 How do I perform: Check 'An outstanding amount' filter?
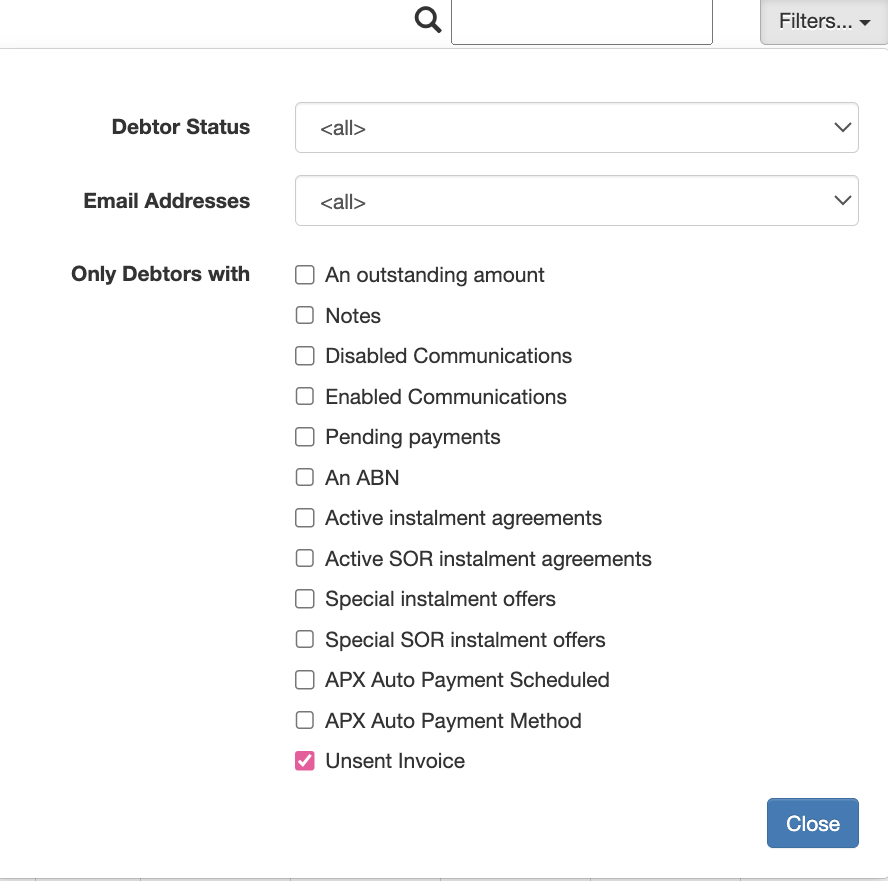tap(304, 274)
